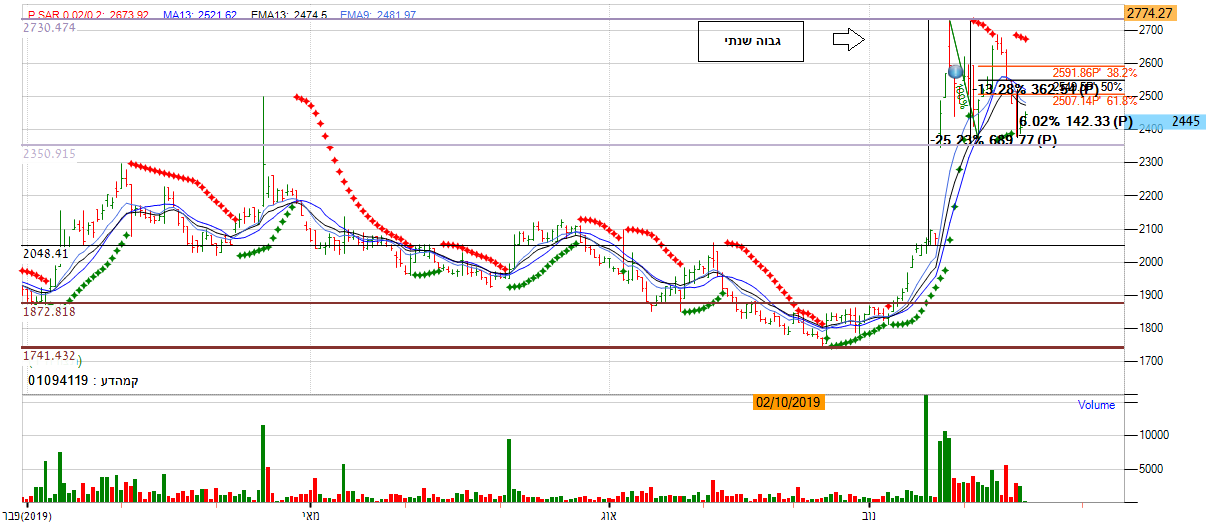The image size is (1206, 524).
Task: Click the right-pointing arrow shape annotation
Action: click(847, 40)
